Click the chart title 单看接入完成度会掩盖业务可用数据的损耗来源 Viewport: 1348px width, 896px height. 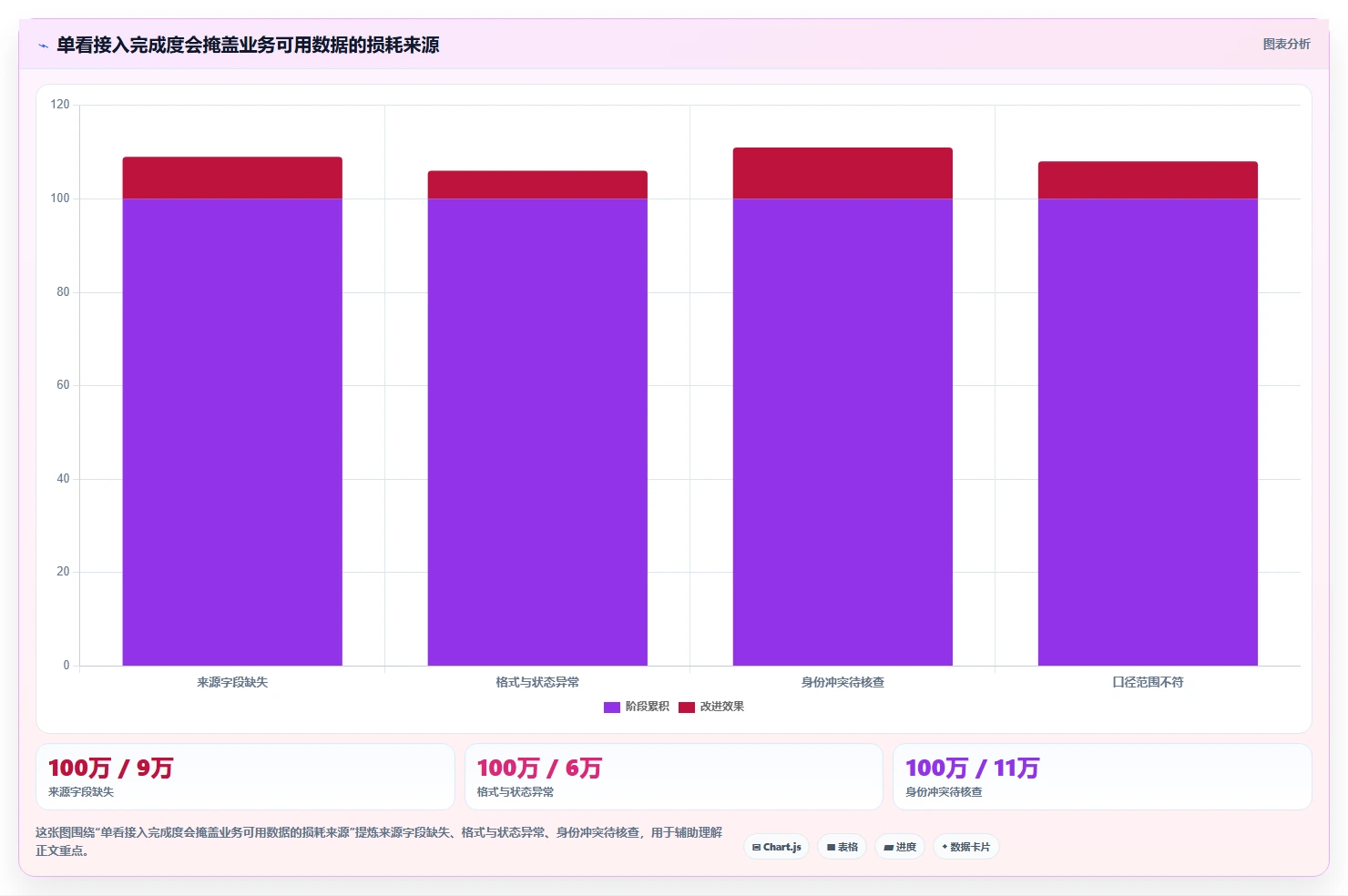248,45
